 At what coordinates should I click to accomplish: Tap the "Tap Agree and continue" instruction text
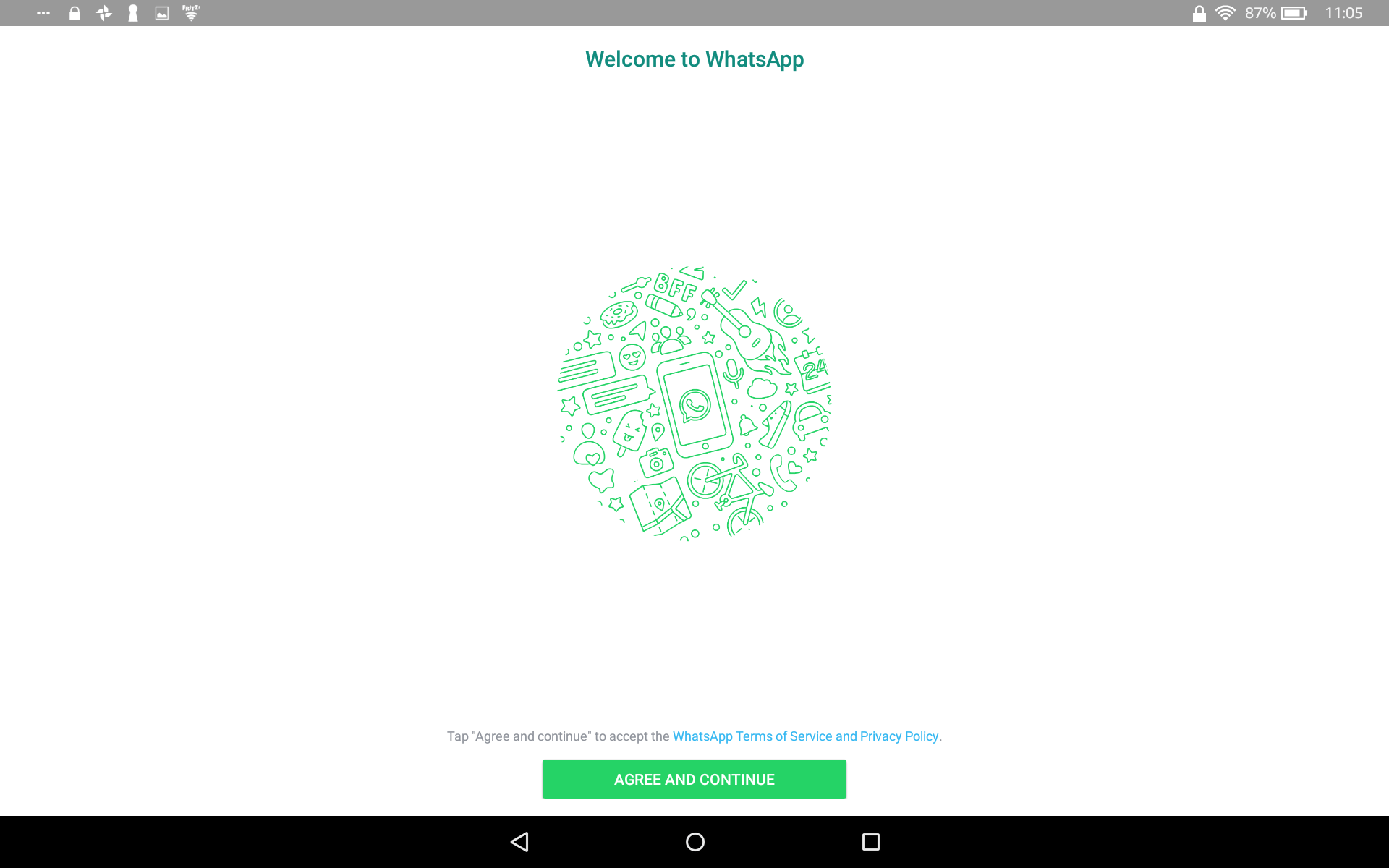[558, 736]
